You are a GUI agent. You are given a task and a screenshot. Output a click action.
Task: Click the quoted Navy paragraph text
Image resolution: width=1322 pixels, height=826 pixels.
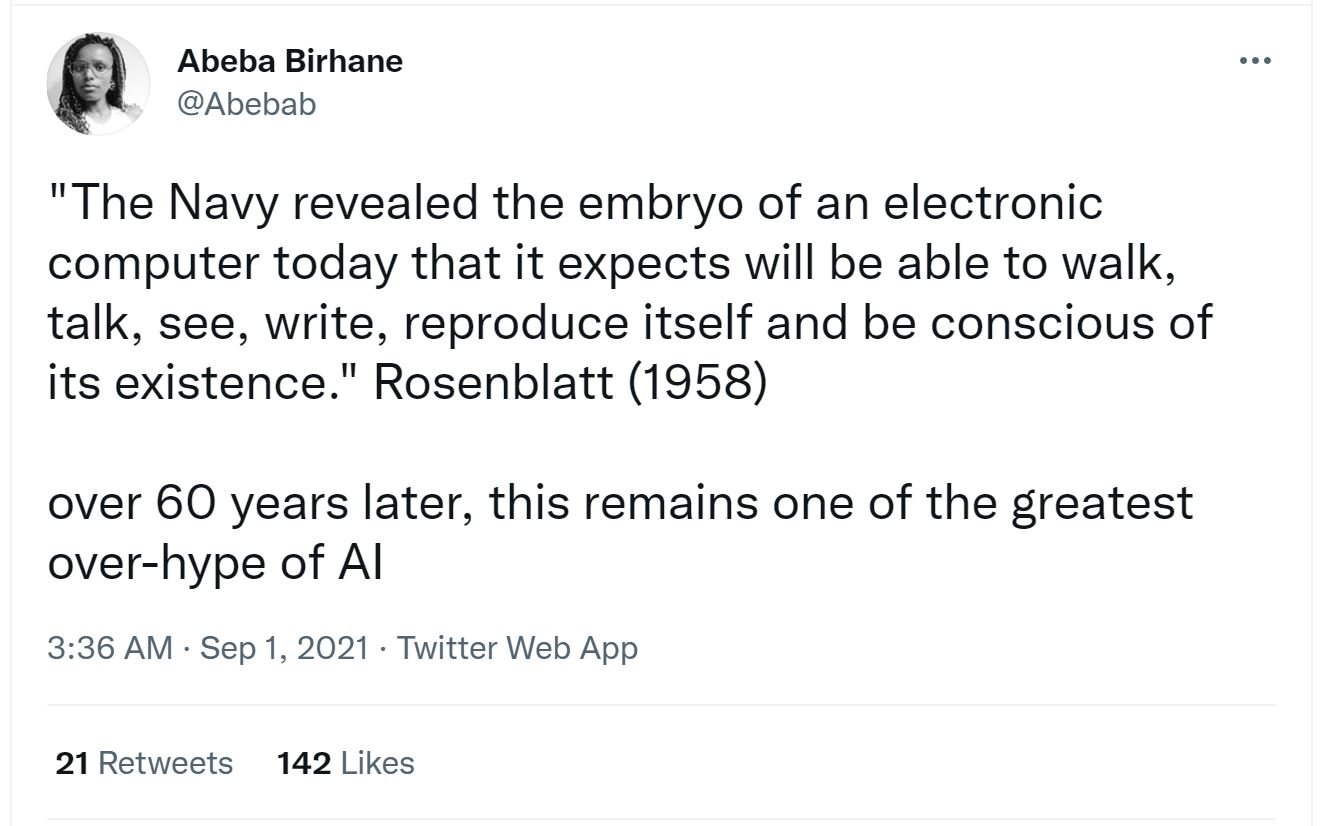(x=630, y=293)
